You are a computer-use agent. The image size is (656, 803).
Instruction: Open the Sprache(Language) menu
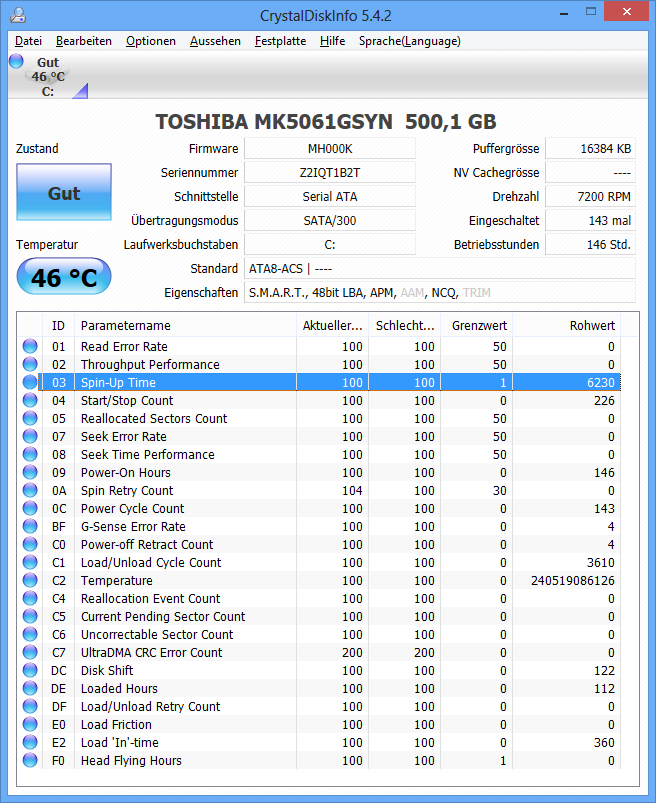pyautogui.click(x=409, y=41)
